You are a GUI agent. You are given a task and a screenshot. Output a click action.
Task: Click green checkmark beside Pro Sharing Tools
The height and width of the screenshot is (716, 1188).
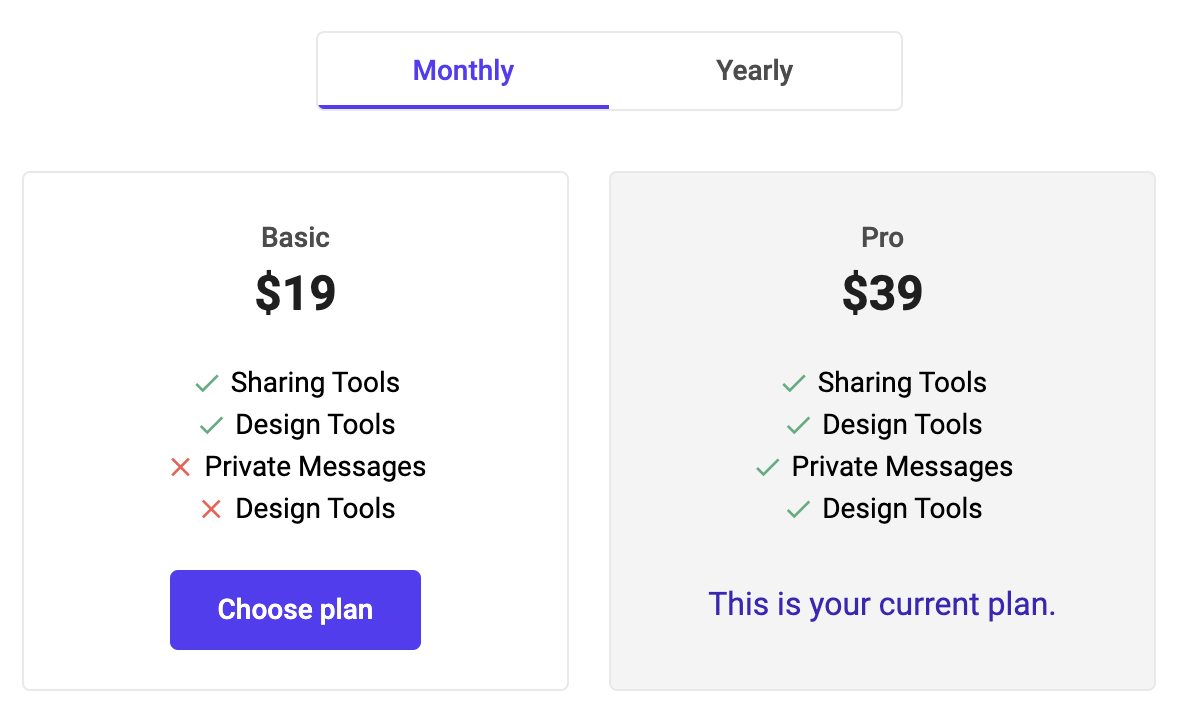[794, 383]
